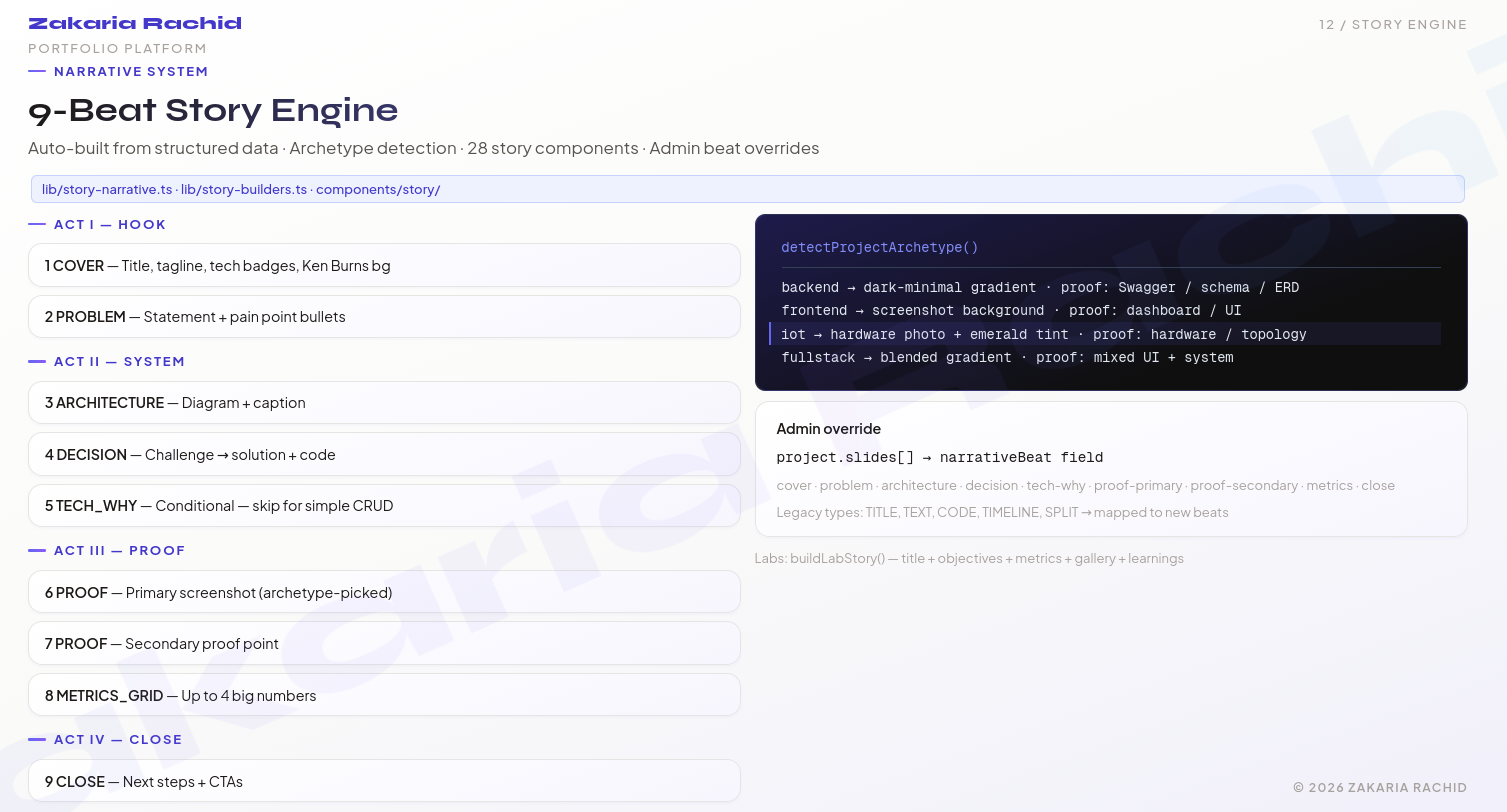This screenshot has height=812, width=1507.
Task: Click the ACT IV — CLOSE label
Action: tap(118, 740)
